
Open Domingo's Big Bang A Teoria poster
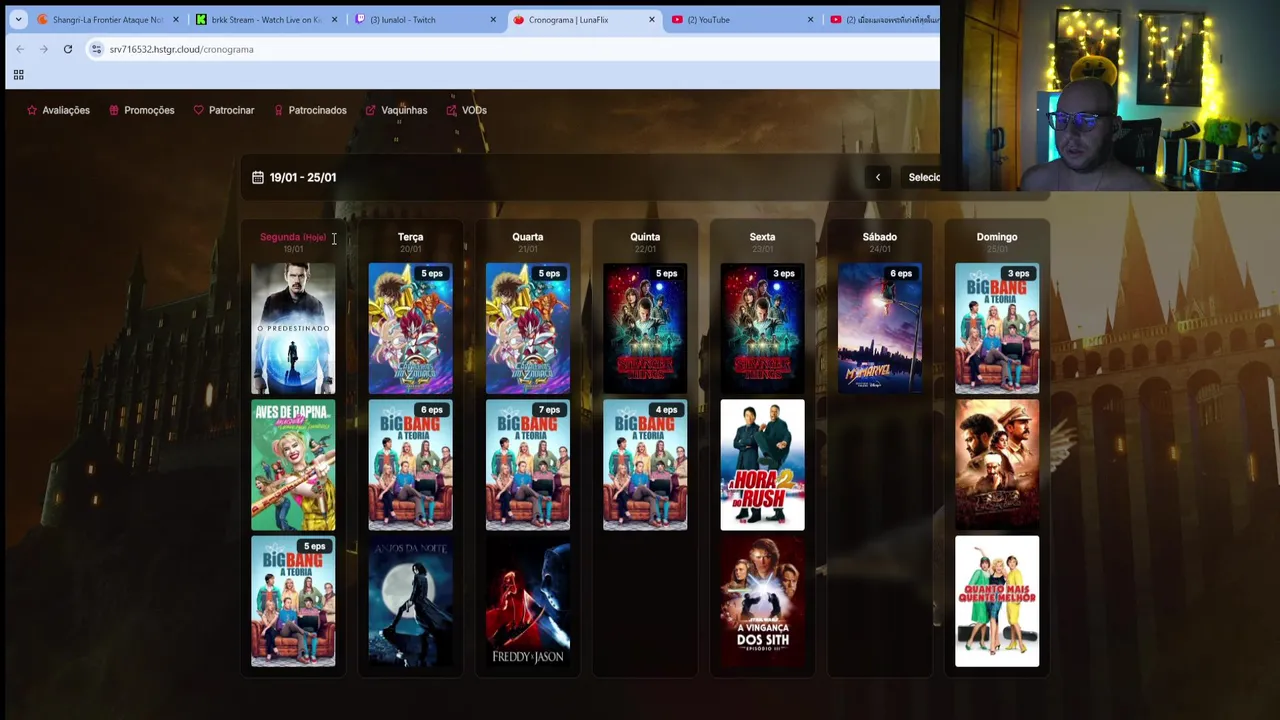pos(997,328)
